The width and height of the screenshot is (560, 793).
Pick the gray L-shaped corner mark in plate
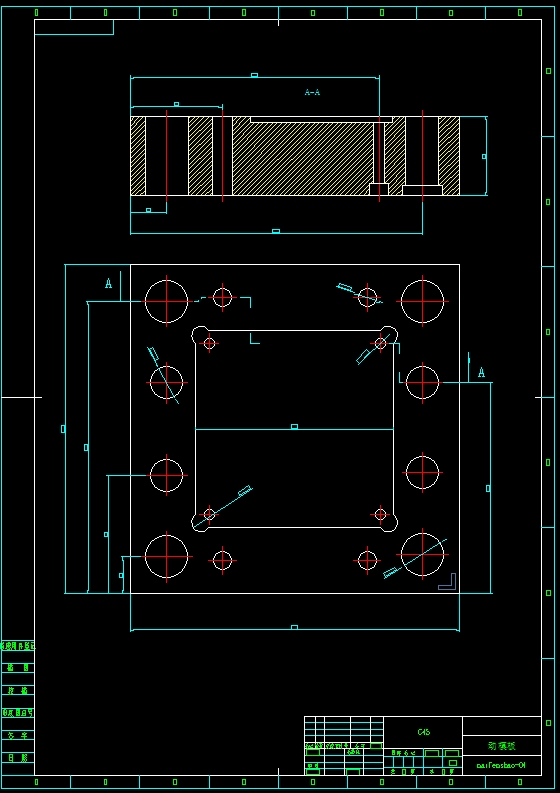pyautogui.click(x=447, y=581)
